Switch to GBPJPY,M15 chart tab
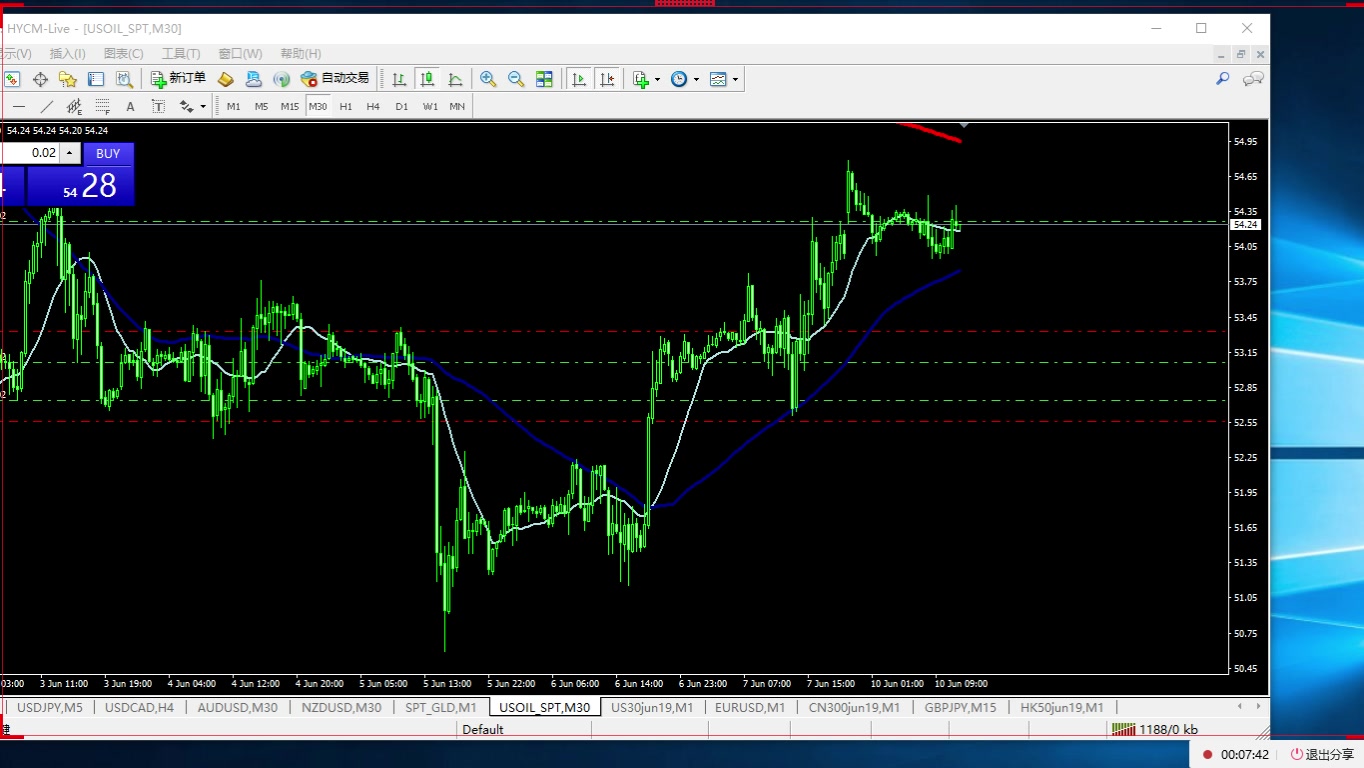 tap(960, 707)
